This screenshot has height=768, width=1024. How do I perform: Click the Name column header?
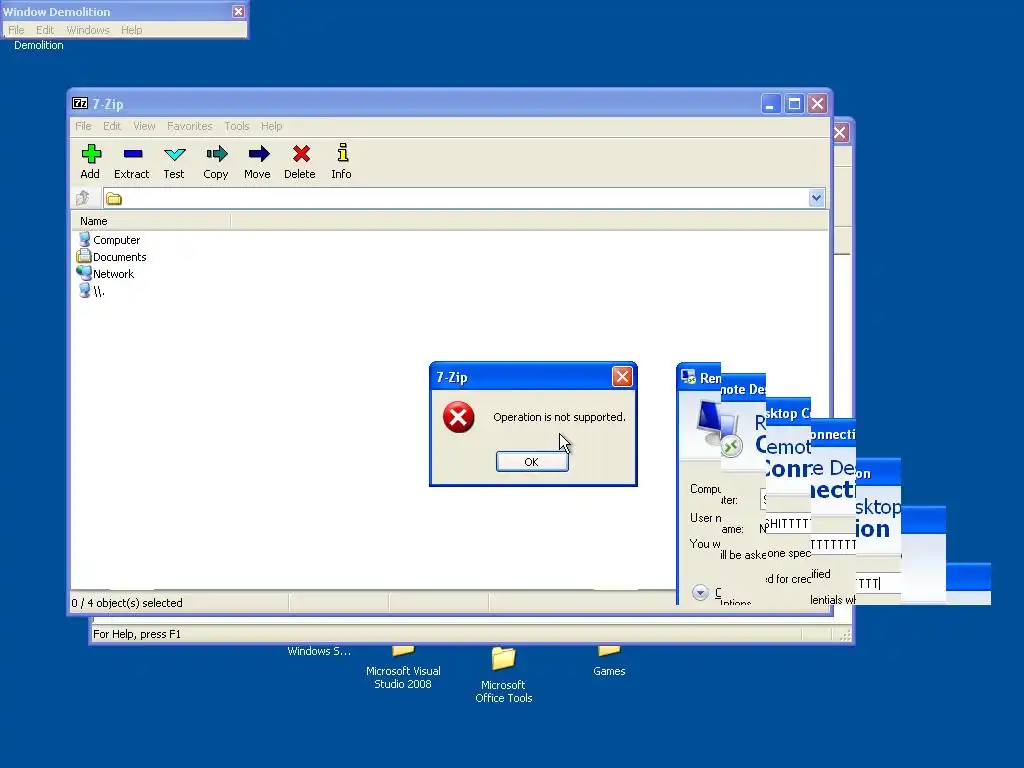[152, 221]
